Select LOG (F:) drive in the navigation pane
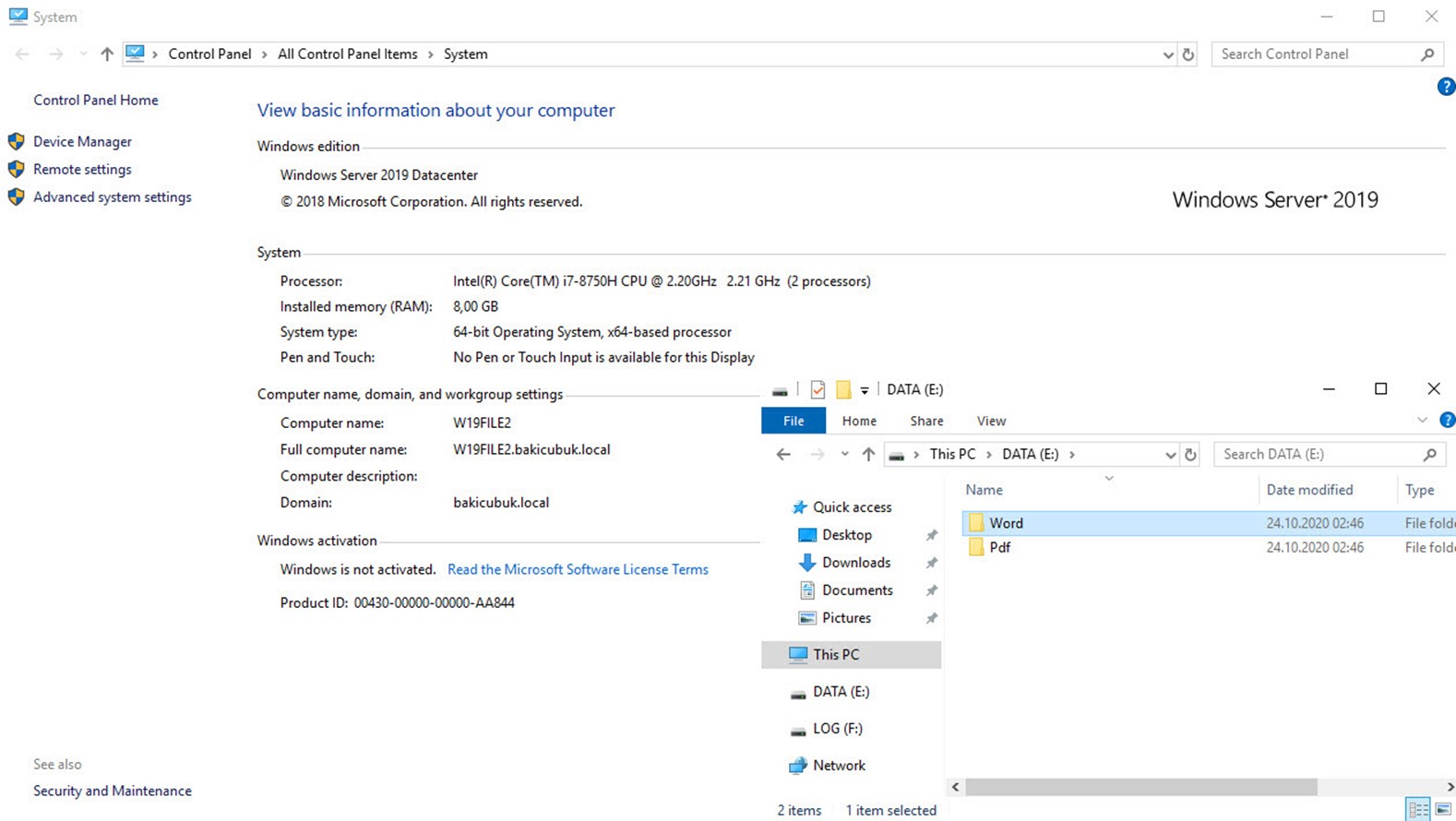1456x821 pixels. 837,728
